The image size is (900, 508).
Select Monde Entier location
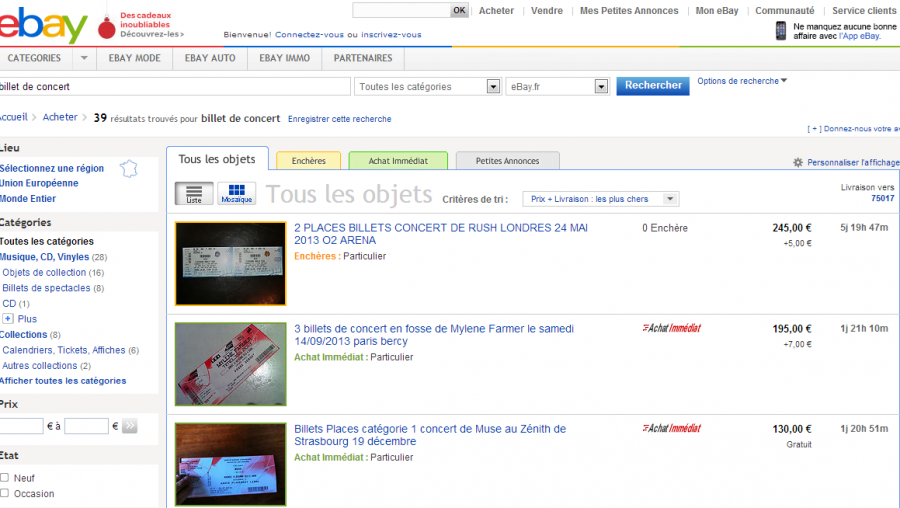tap(28, 199)
